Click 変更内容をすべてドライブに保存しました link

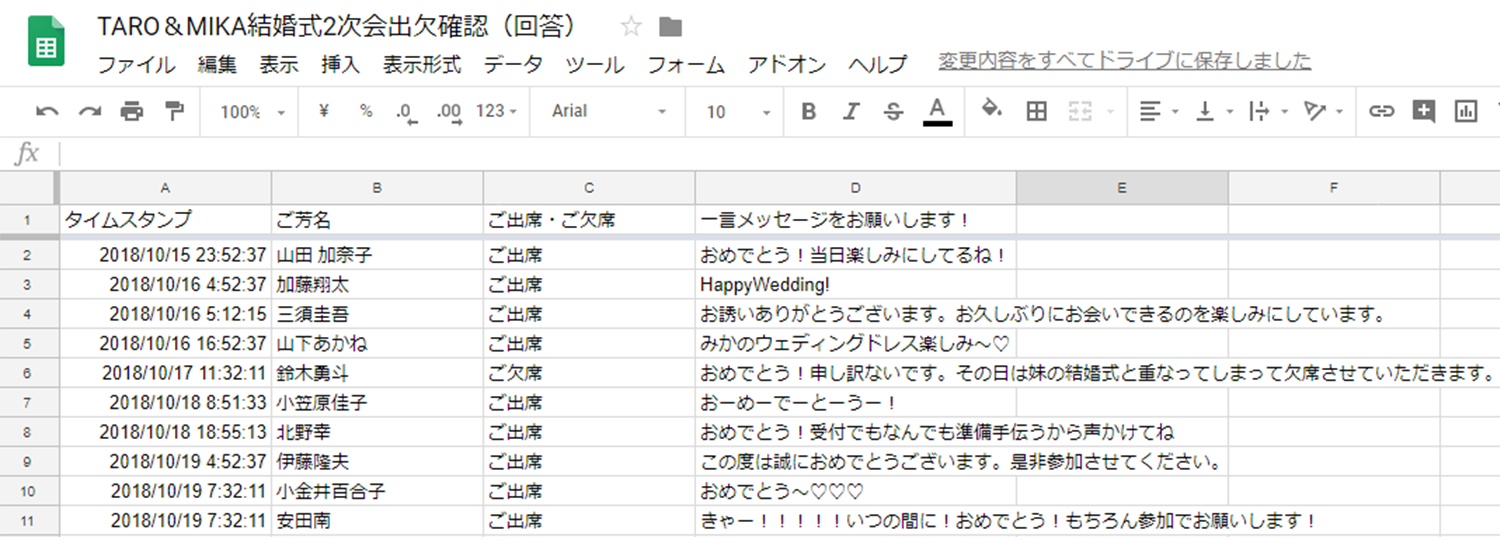[x=1124, y=61]
